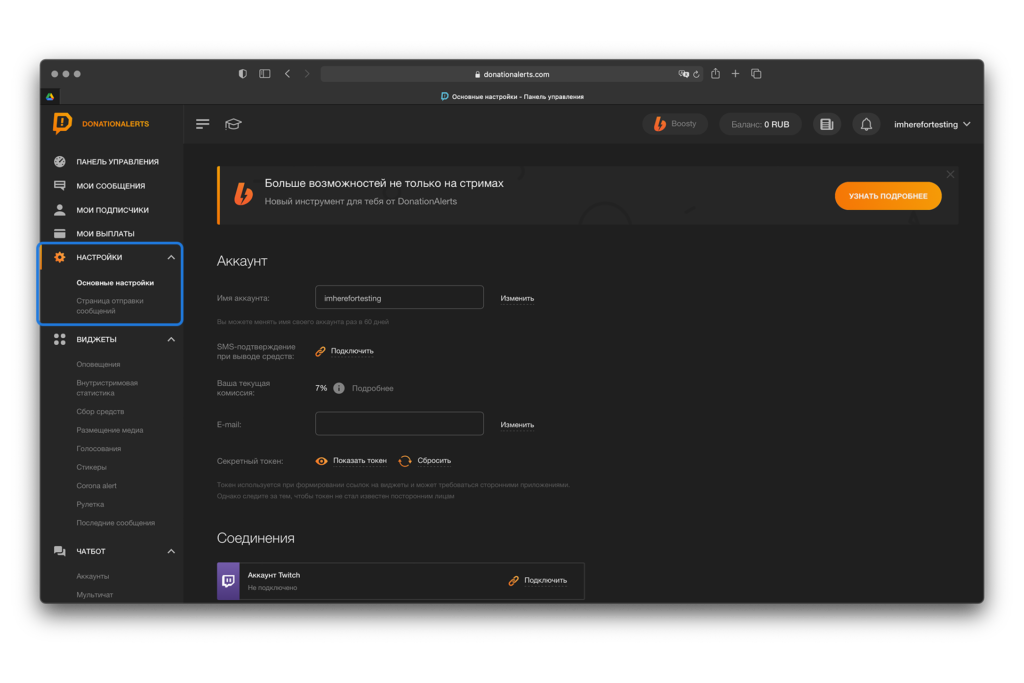Go to Мои сообщения in sidebar
The width and height of the screenshot is (1024, 683).
[110, 186]
